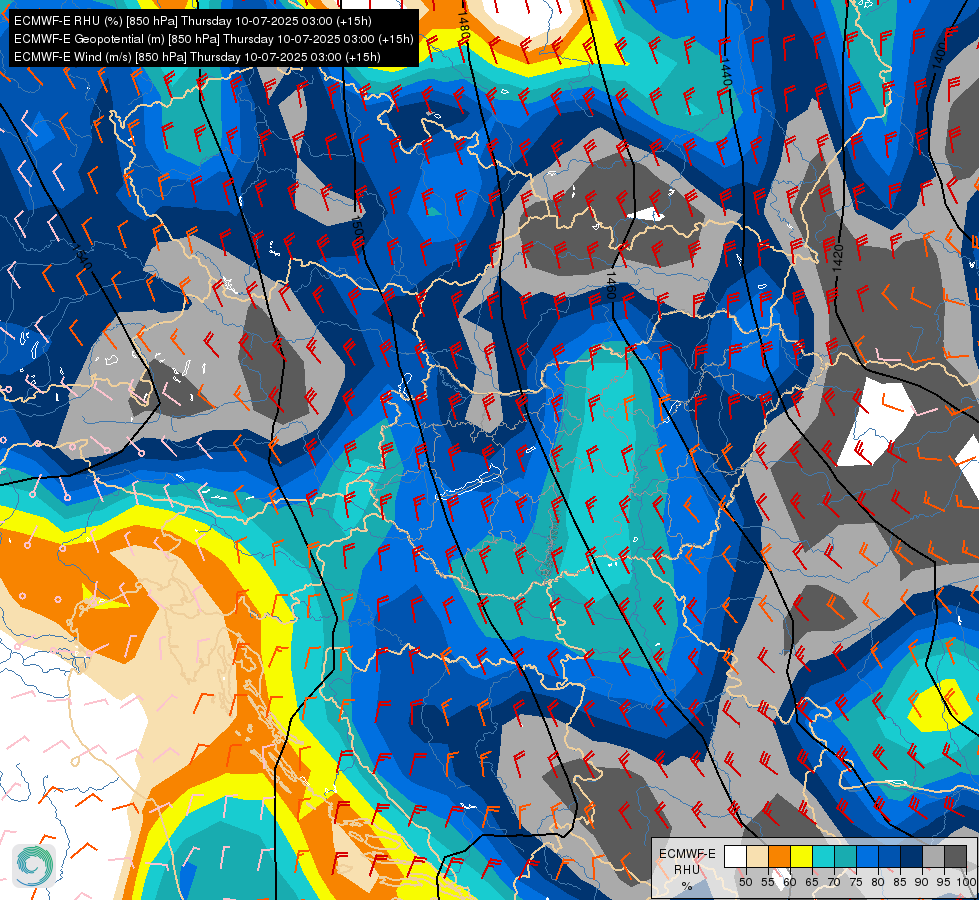Pick the navy 85–90 legend swatch
979x900 pixels.
pyautogui.click(x=912, y=856)
